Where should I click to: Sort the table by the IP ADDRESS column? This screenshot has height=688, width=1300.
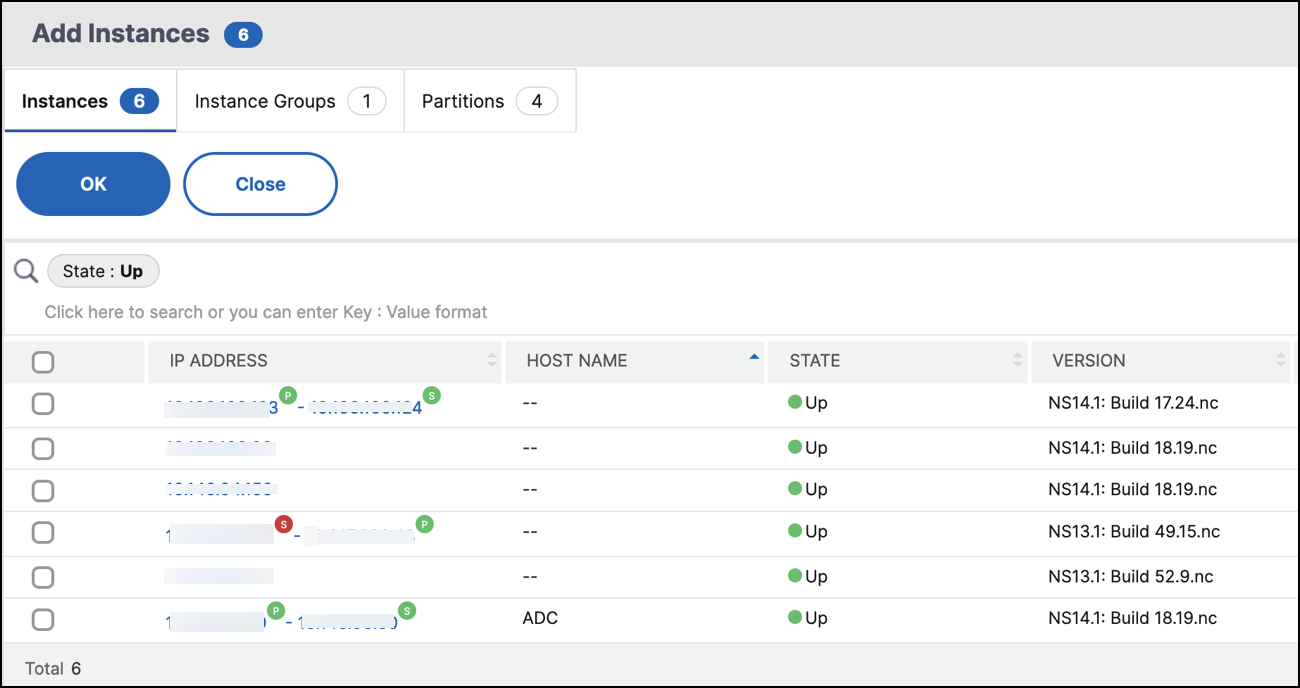(x=324, y=361)
